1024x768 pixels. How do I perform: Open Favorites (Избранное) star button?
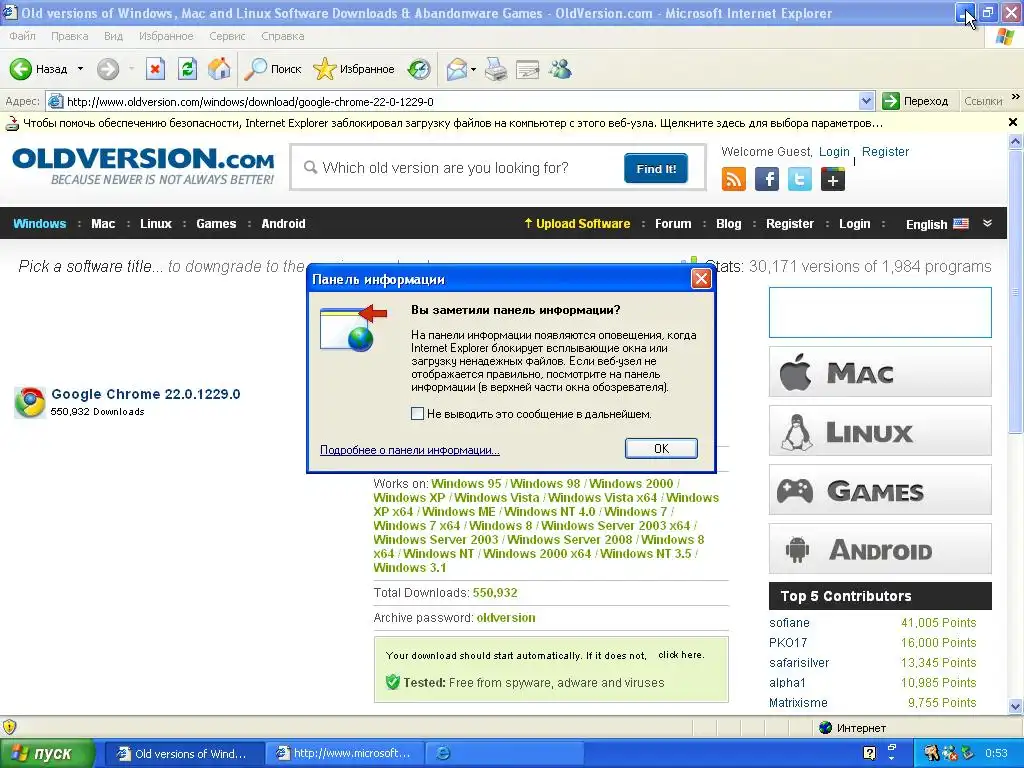[x=353, y=69]
